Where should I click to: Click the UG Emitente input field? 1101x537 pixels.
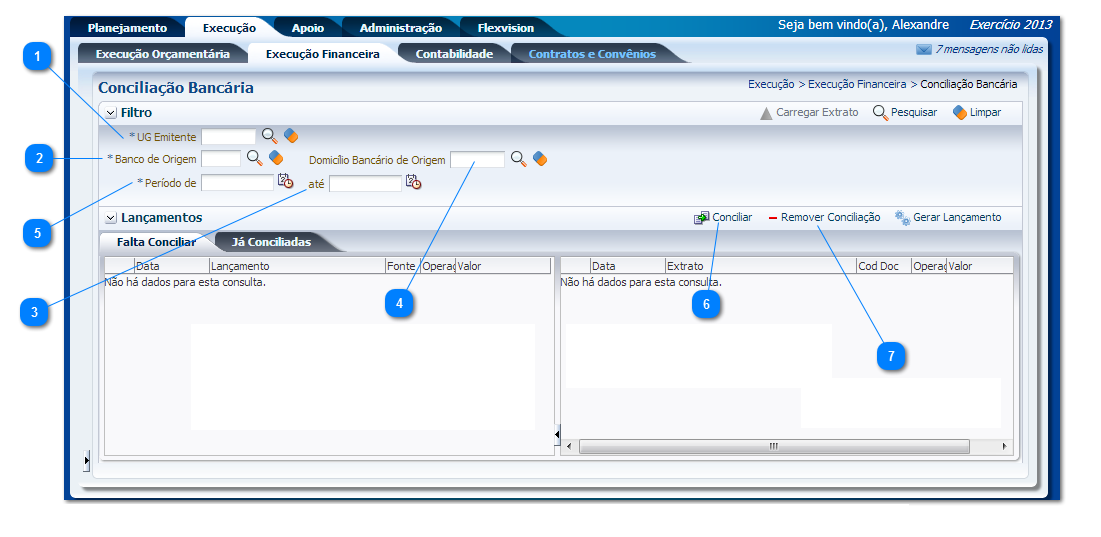pyautogui.click(x=229, y=136)
